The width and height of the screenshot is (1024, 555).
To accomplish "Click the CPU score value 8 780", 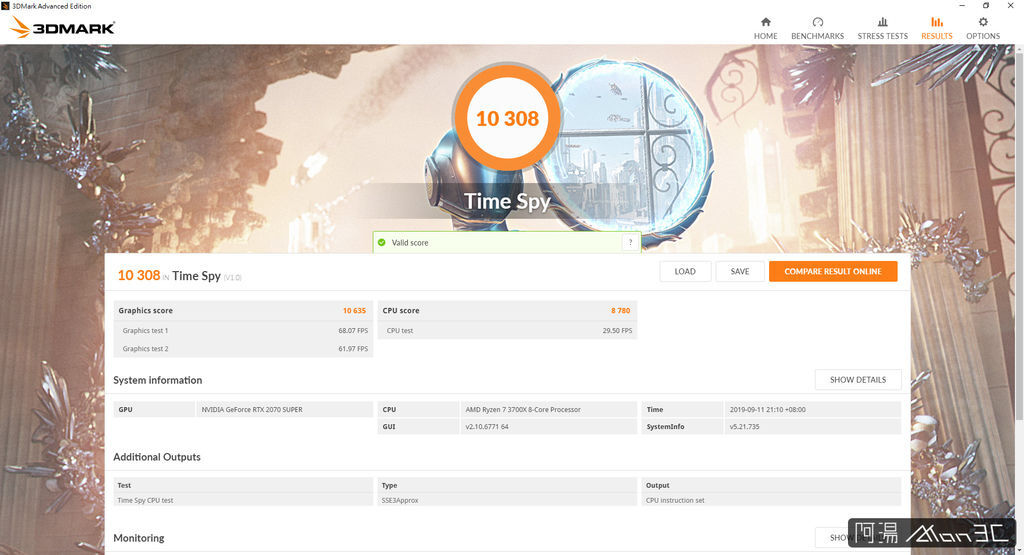I will [620, 311].
